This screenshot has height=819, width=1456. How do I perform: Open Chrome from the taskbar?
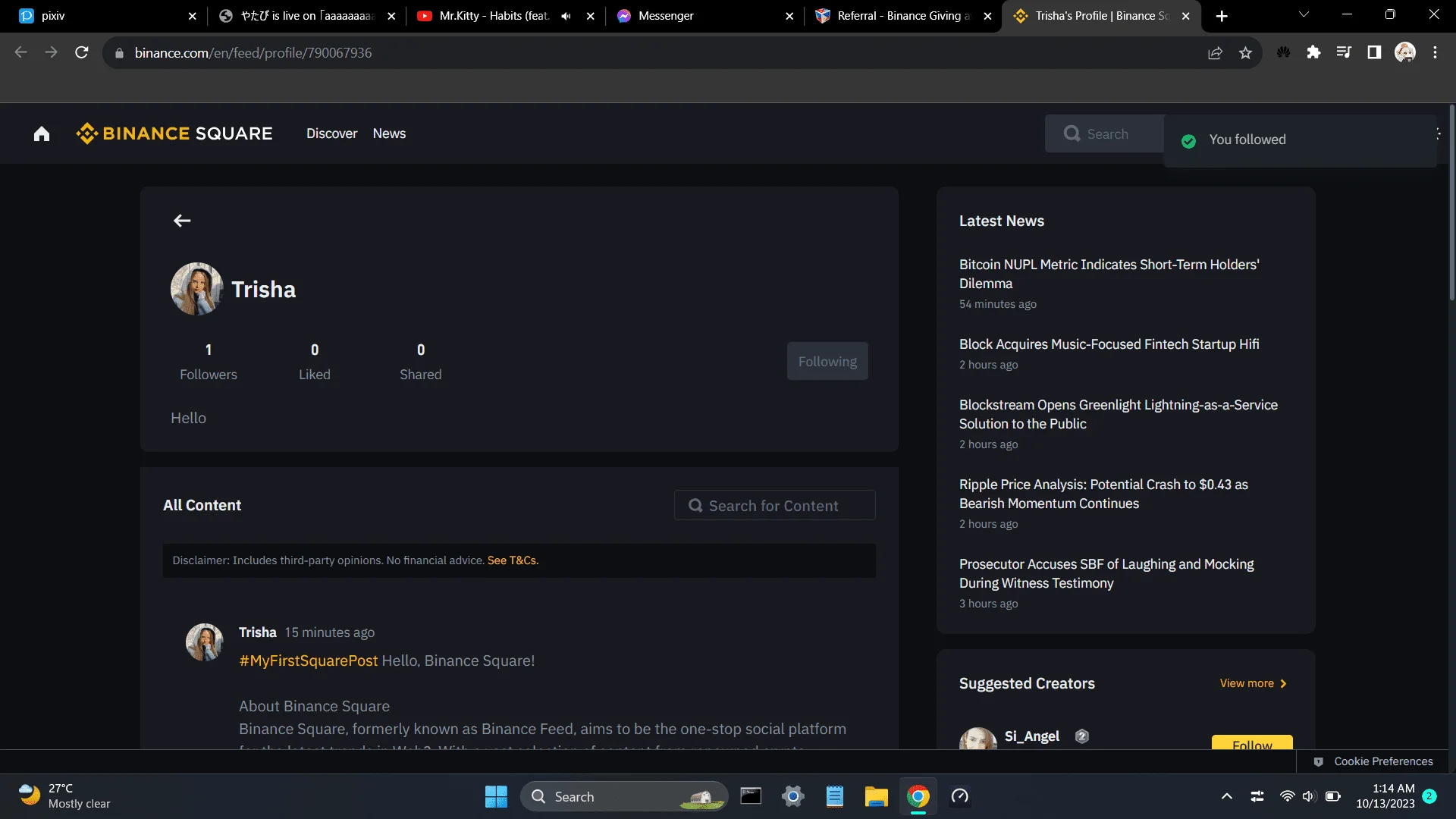(918, 796)
